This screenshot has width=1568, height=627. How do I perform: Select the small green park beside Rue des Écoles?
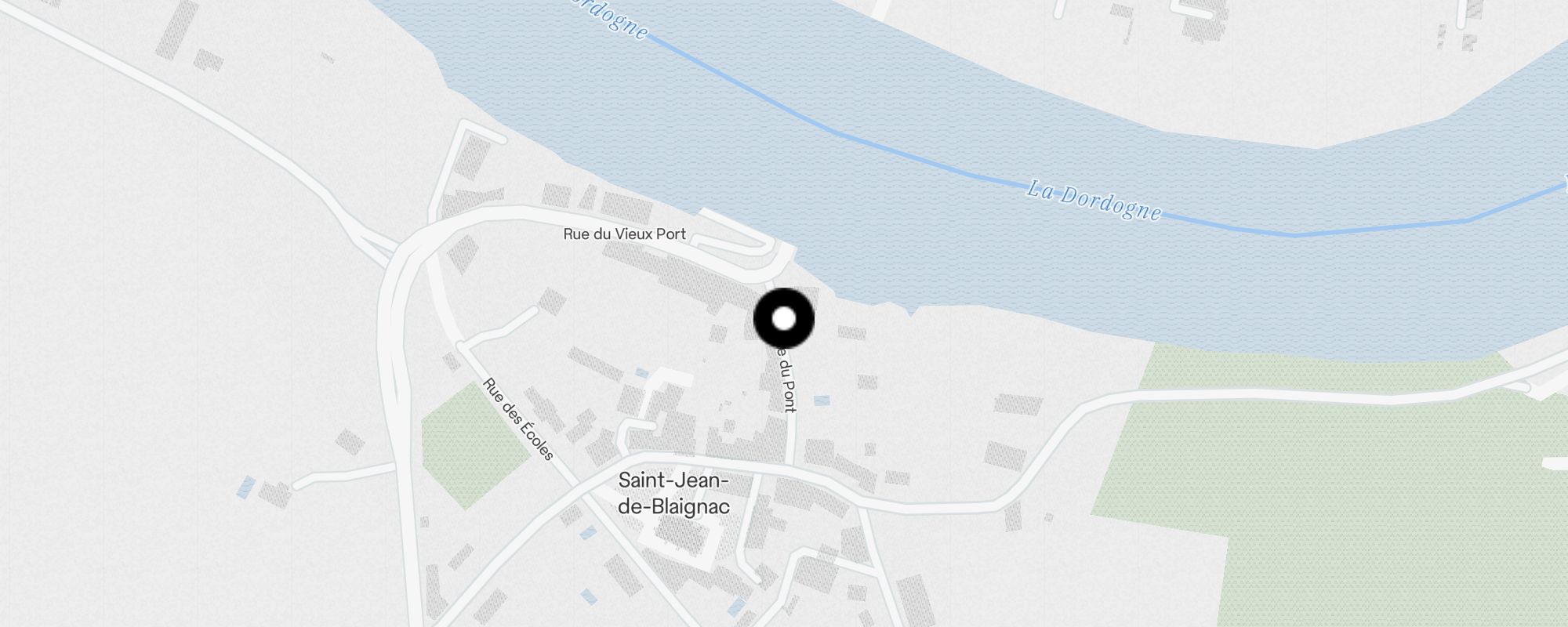pyautogui.click(x=474, y=445)
